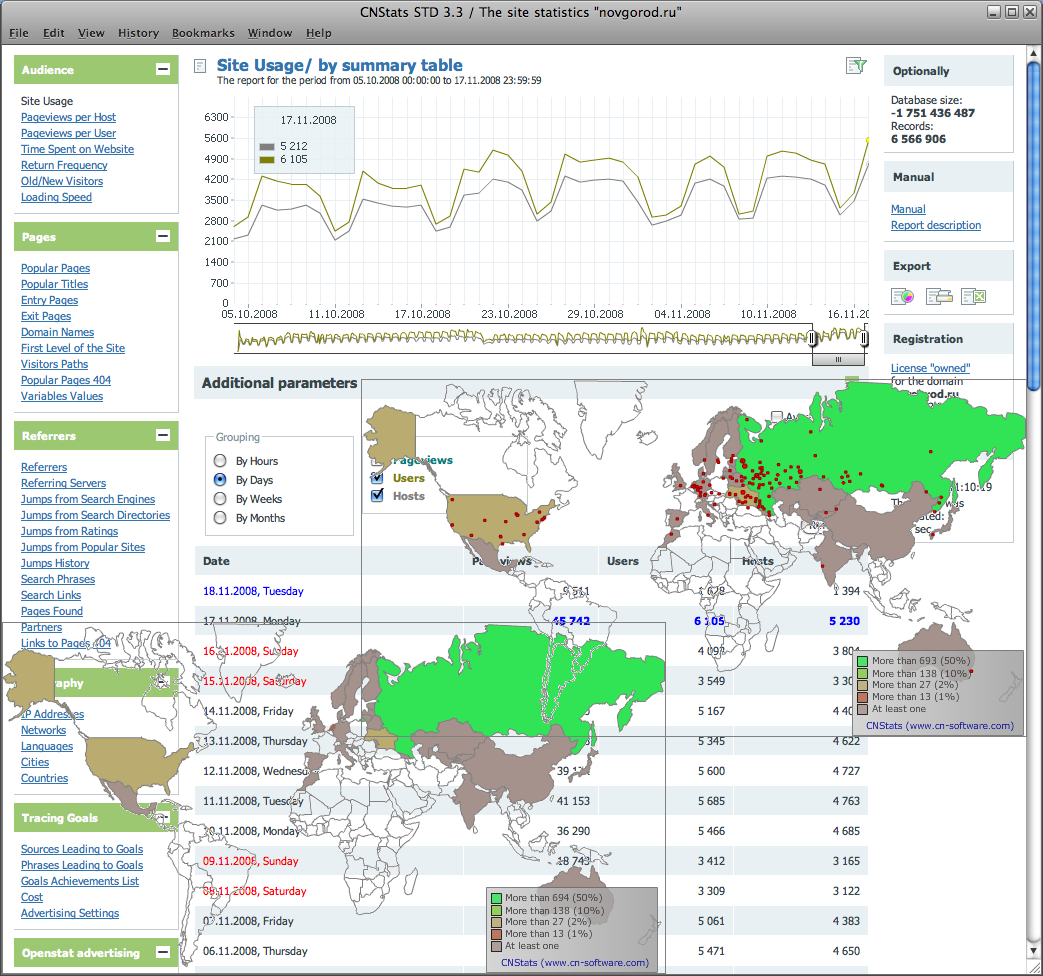
Task: Collapse the Referrers sidebar section
Action: pyautogui.click(x=163, y=436)
